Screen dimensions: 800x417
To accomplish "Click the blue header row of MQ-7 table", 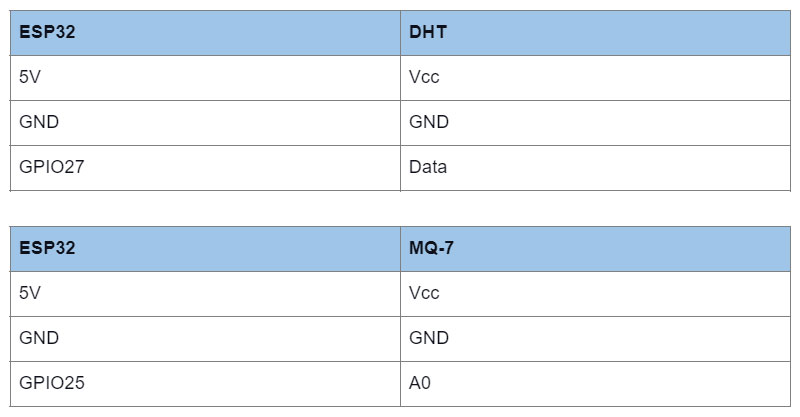I will [x=400, y=249].
